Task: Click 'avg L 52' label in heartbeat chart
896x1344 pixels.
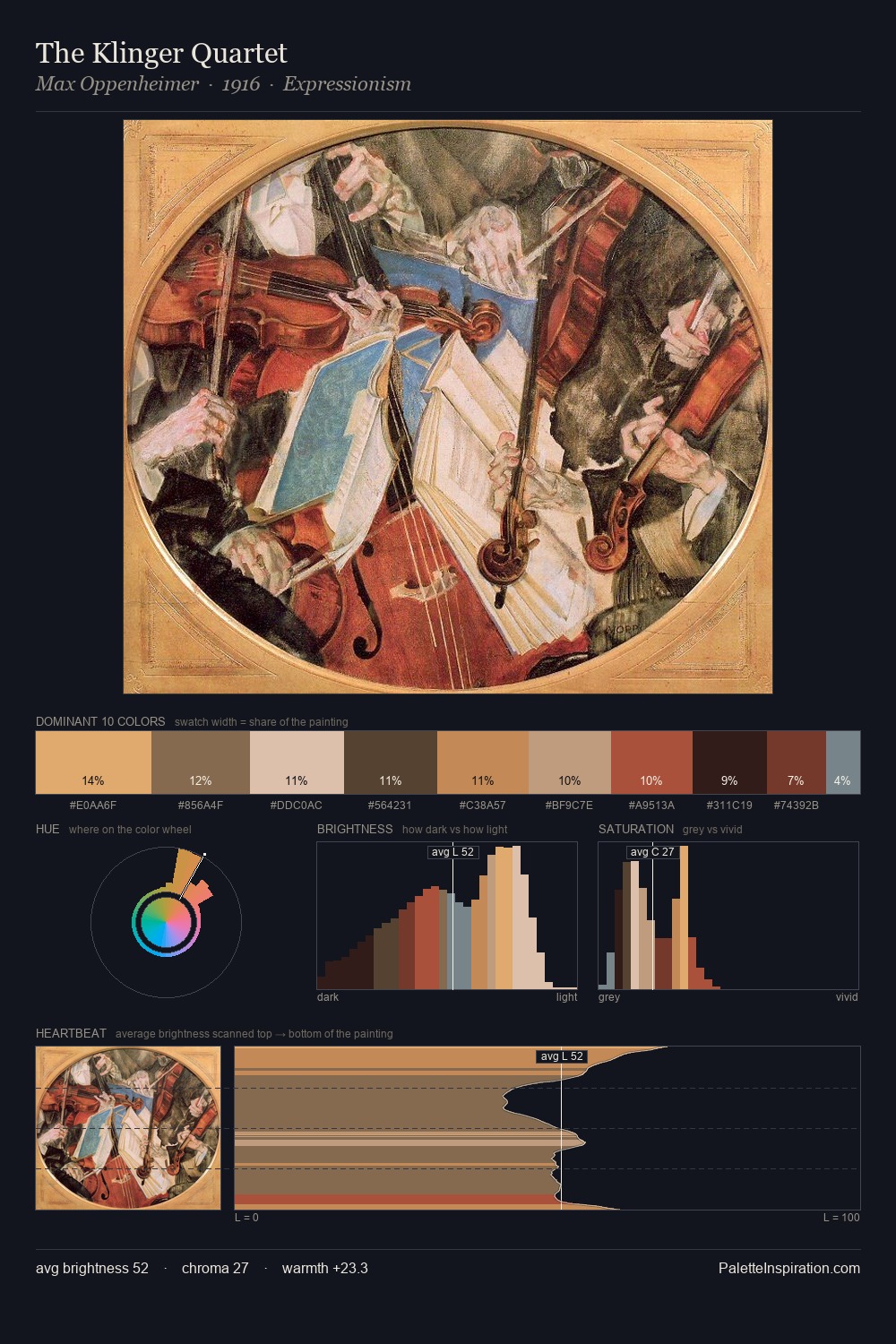Action: (x=562, y=1056)
